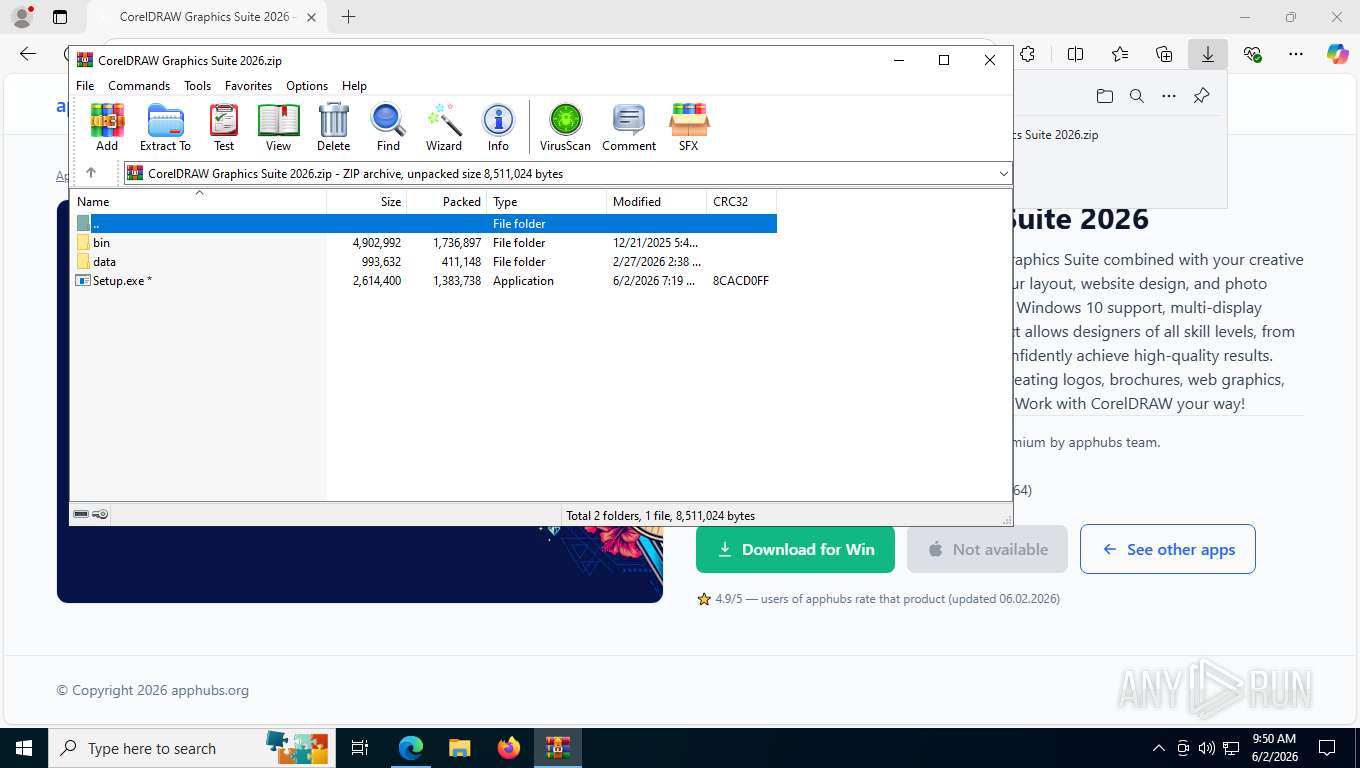The width and height of the screenshot is (1360, 768).
Task: Open the Windows Start menu
Action: (23, 748)
